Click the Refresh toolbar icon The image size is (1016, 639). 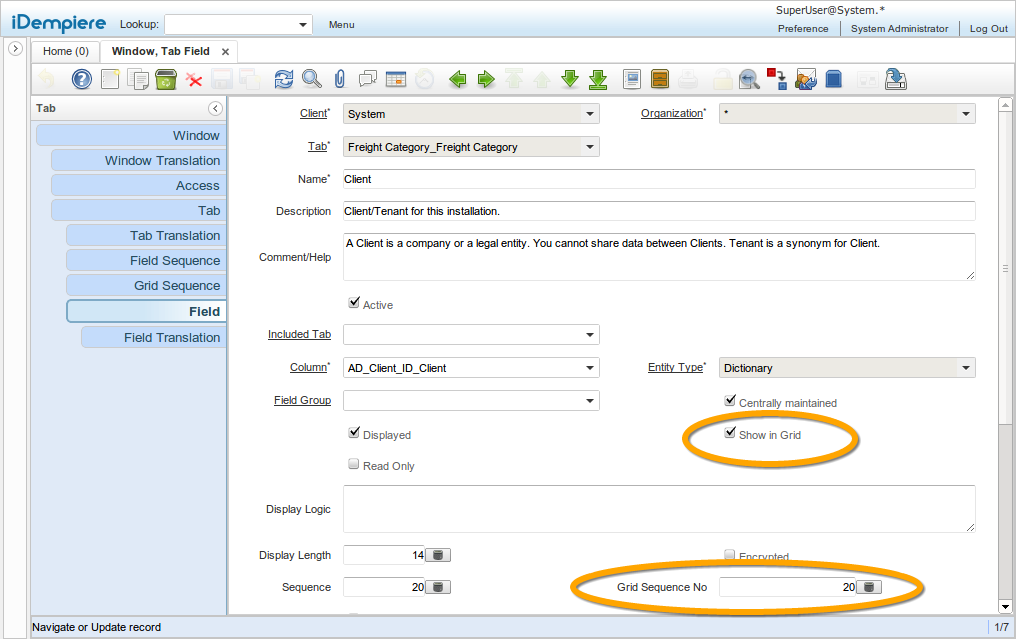pyautogui.click(x=284, y=79)
